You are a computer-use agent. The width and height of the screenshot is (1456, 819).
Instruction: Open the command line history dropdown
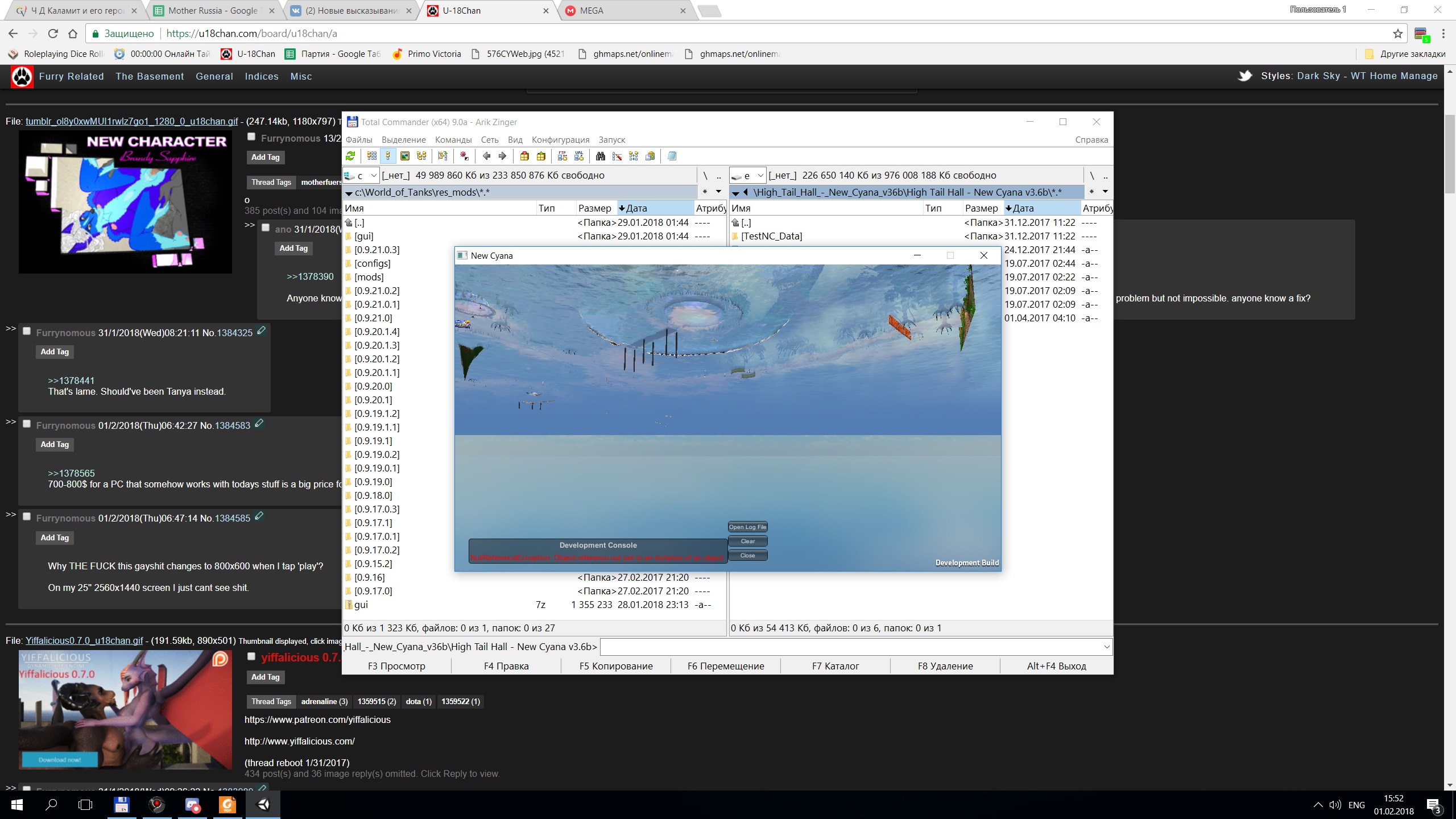[x=1107, y=647]
